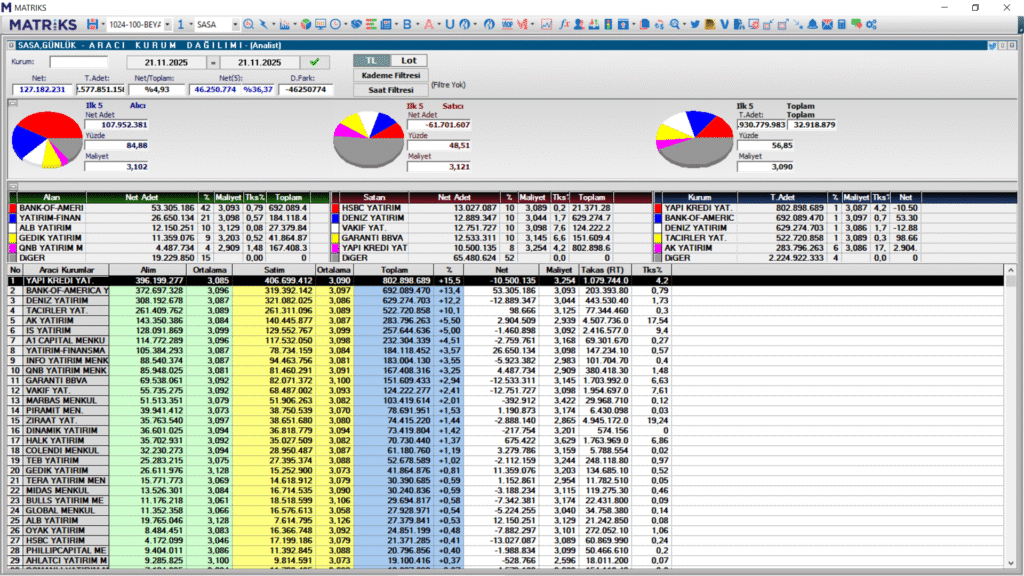Screen dimensions: 1024x576
Task: Expand the 1024-100-BEYAZ layout dropdown
Action: click(166, 23)
